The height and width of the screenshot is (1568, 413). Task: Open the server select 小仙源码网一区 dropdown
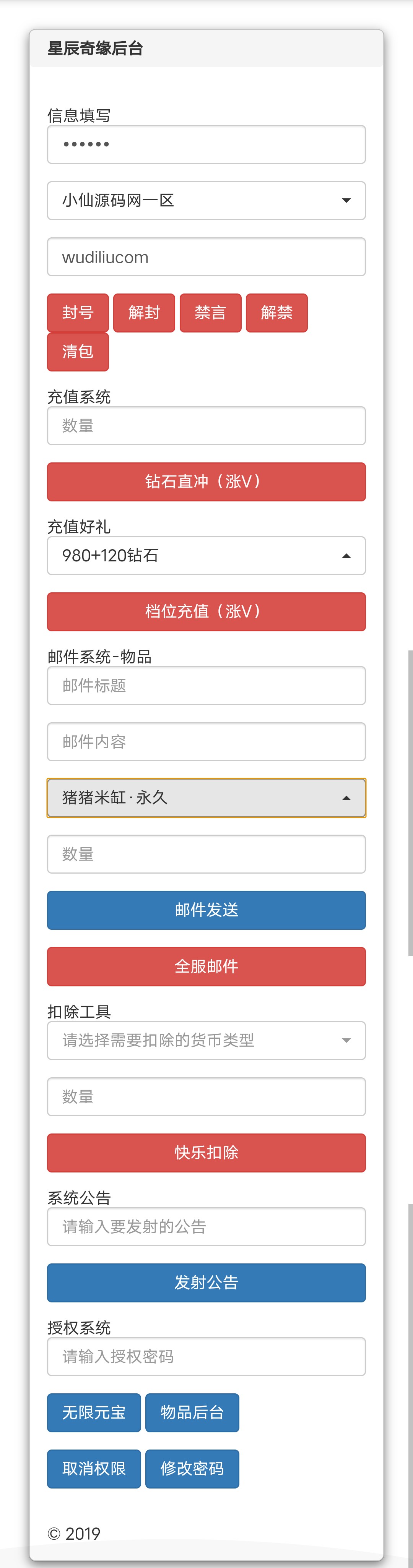pyautogui.click(x=206, y=200)
